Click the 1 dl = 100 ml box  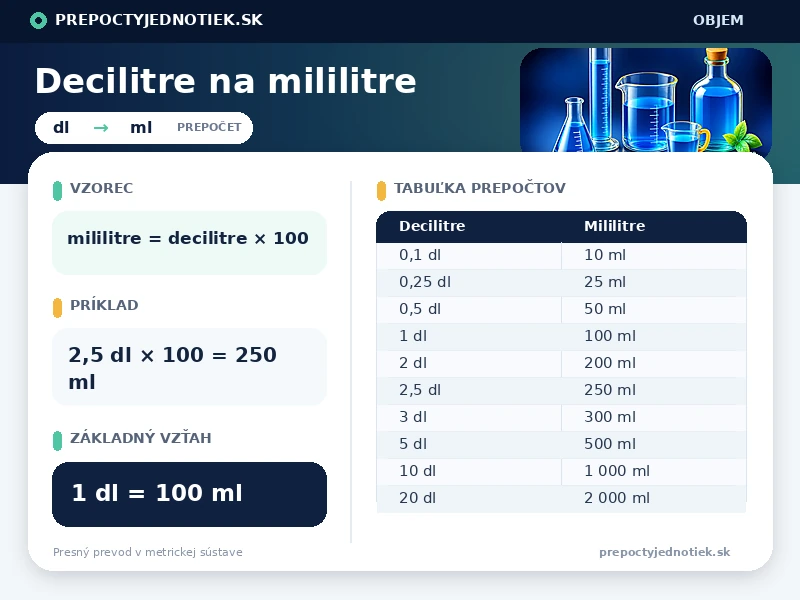189,494
